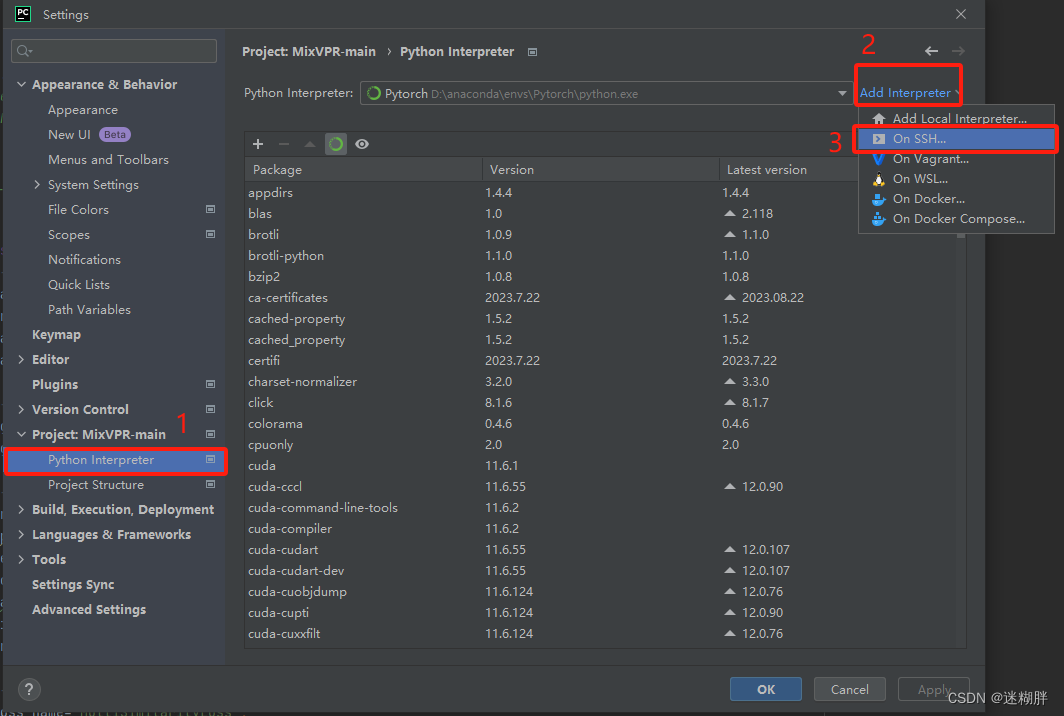
Task: Click the plus icon to install package
Action: pos(258,144)
